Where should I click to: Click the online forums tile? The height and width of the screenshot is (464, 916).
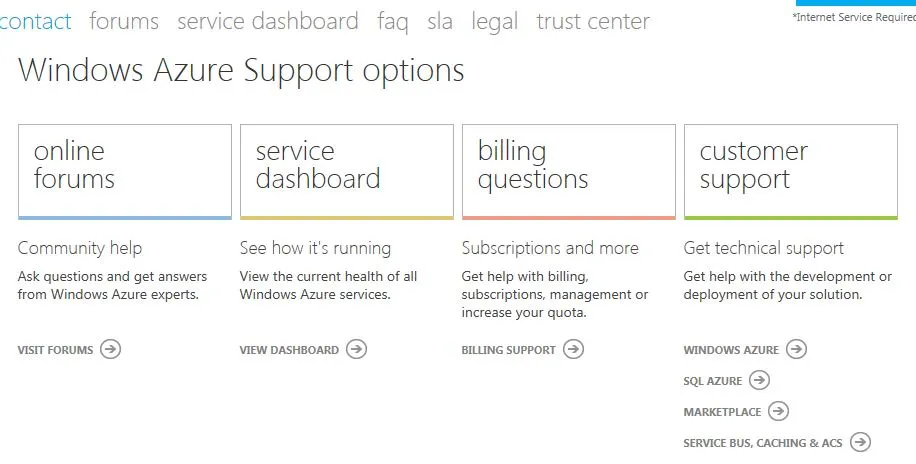click(x=125, y=171)
